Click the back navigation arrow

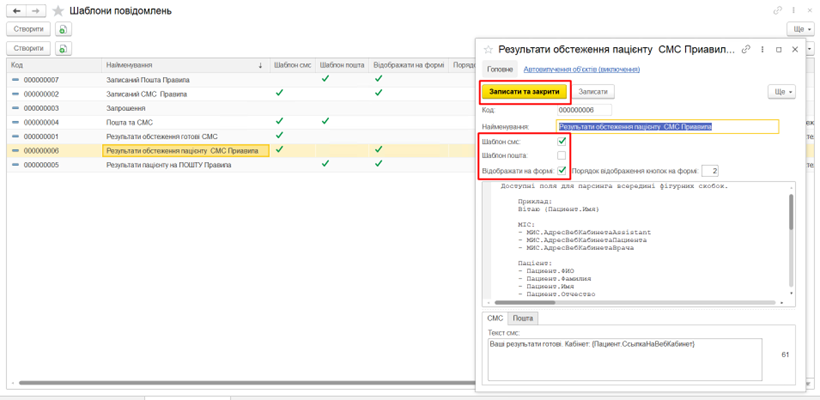(17, 11)
